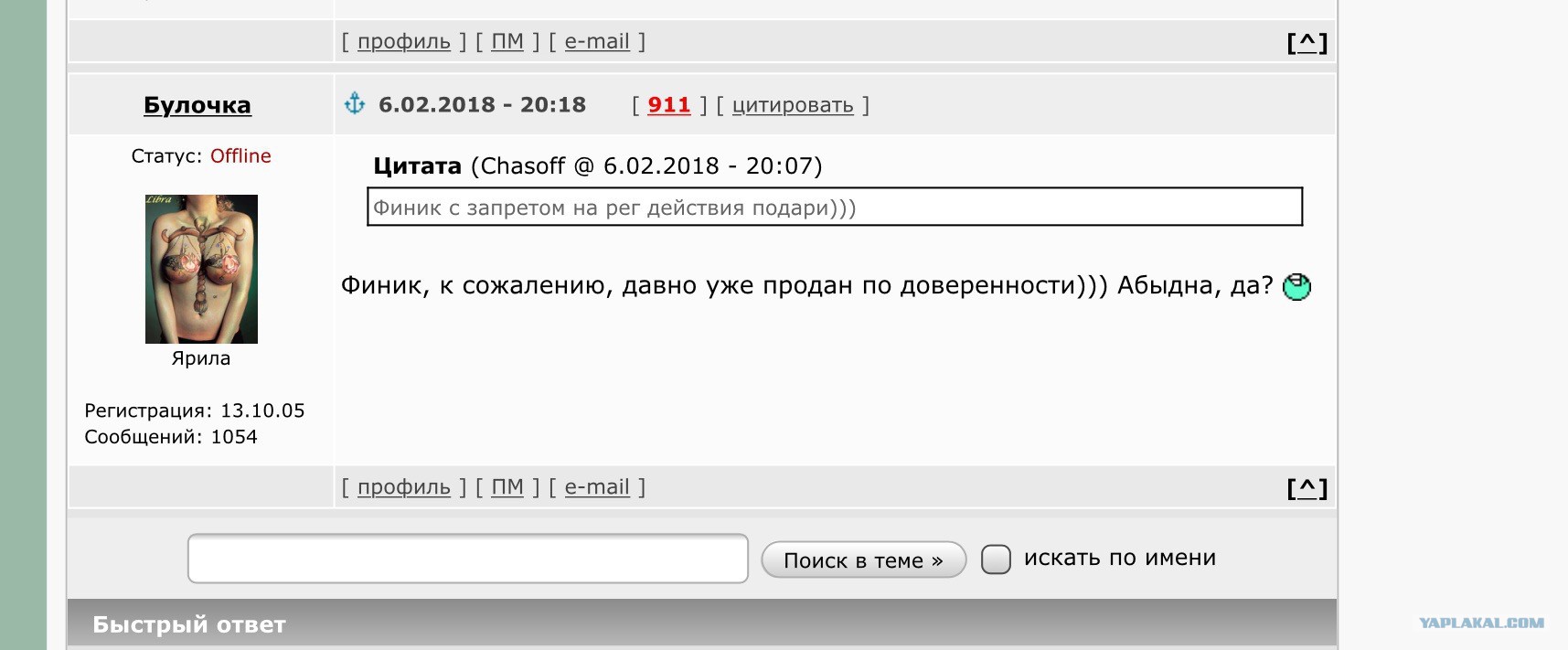Click the цитировать link
Image resolution: width=1568 pixels, height=650 pixels.
[793, 105]
